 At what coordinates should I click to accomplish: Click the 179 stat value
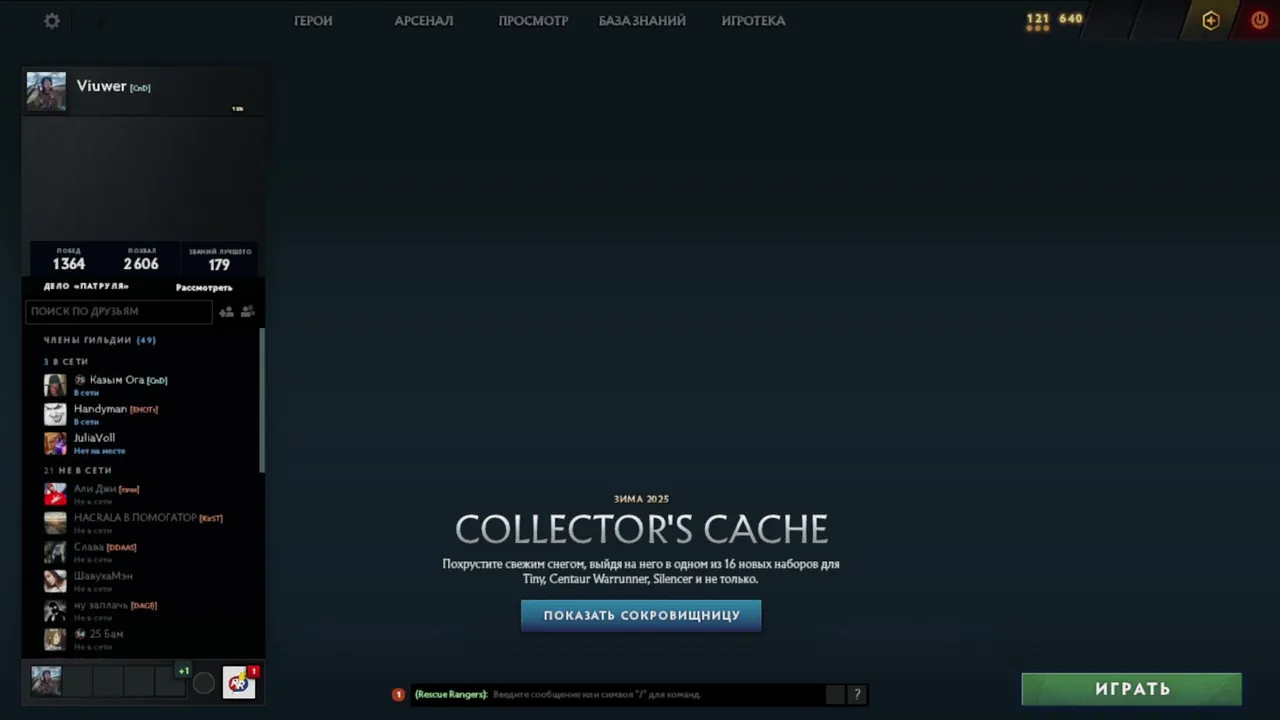point(219,265)
